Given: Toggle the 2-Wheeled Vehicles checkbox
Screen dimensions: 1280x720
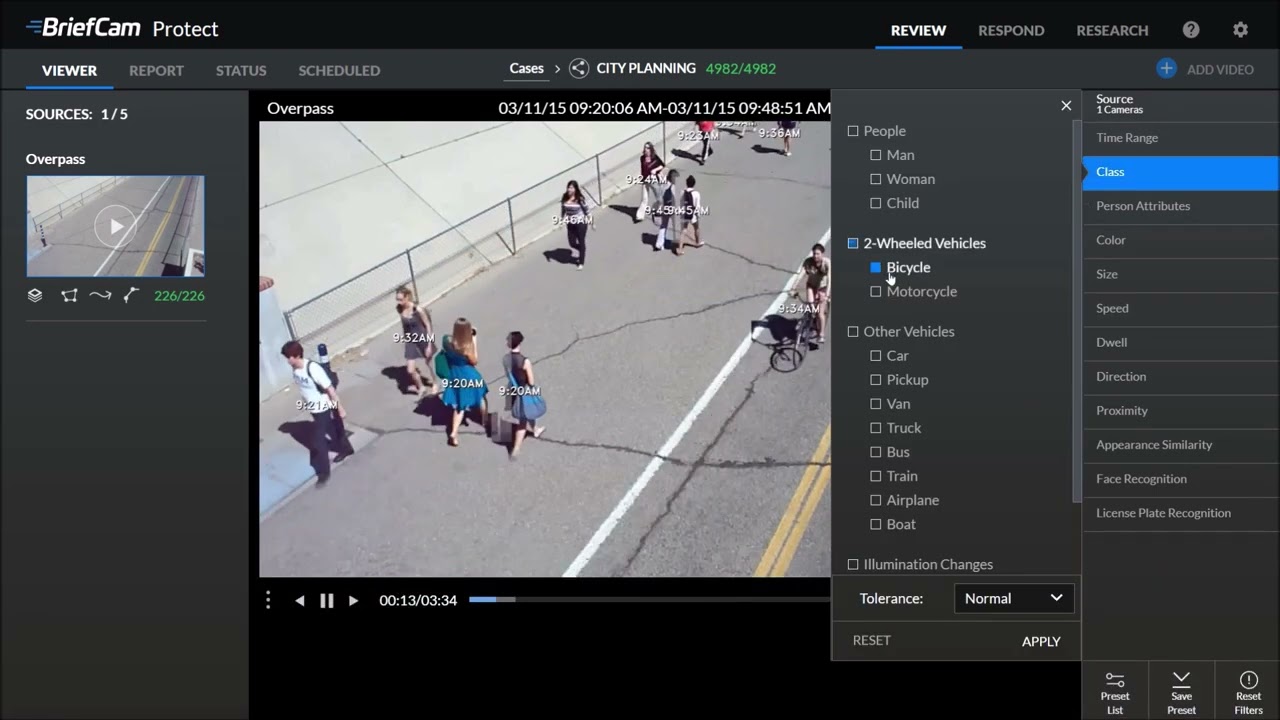Looking at the screenshot, I should click(x=853, y=243).
